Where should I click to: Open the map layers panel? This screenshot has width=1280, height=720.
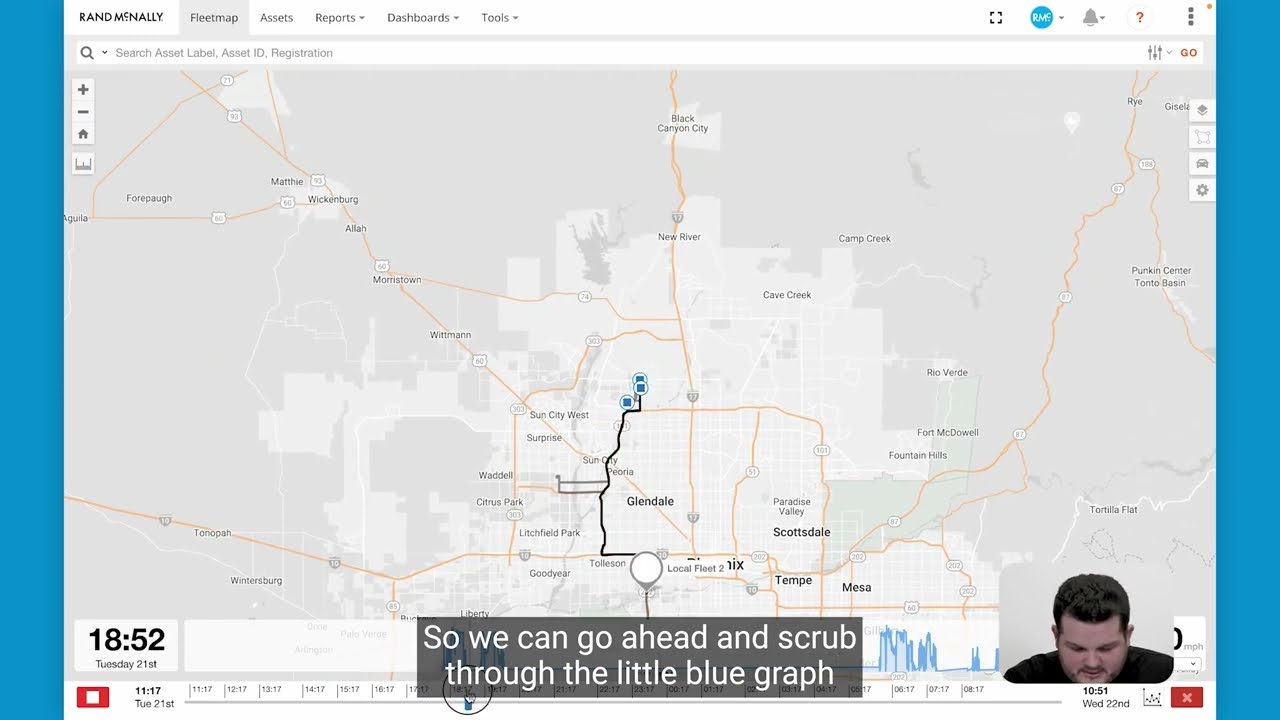(1202, 110)
